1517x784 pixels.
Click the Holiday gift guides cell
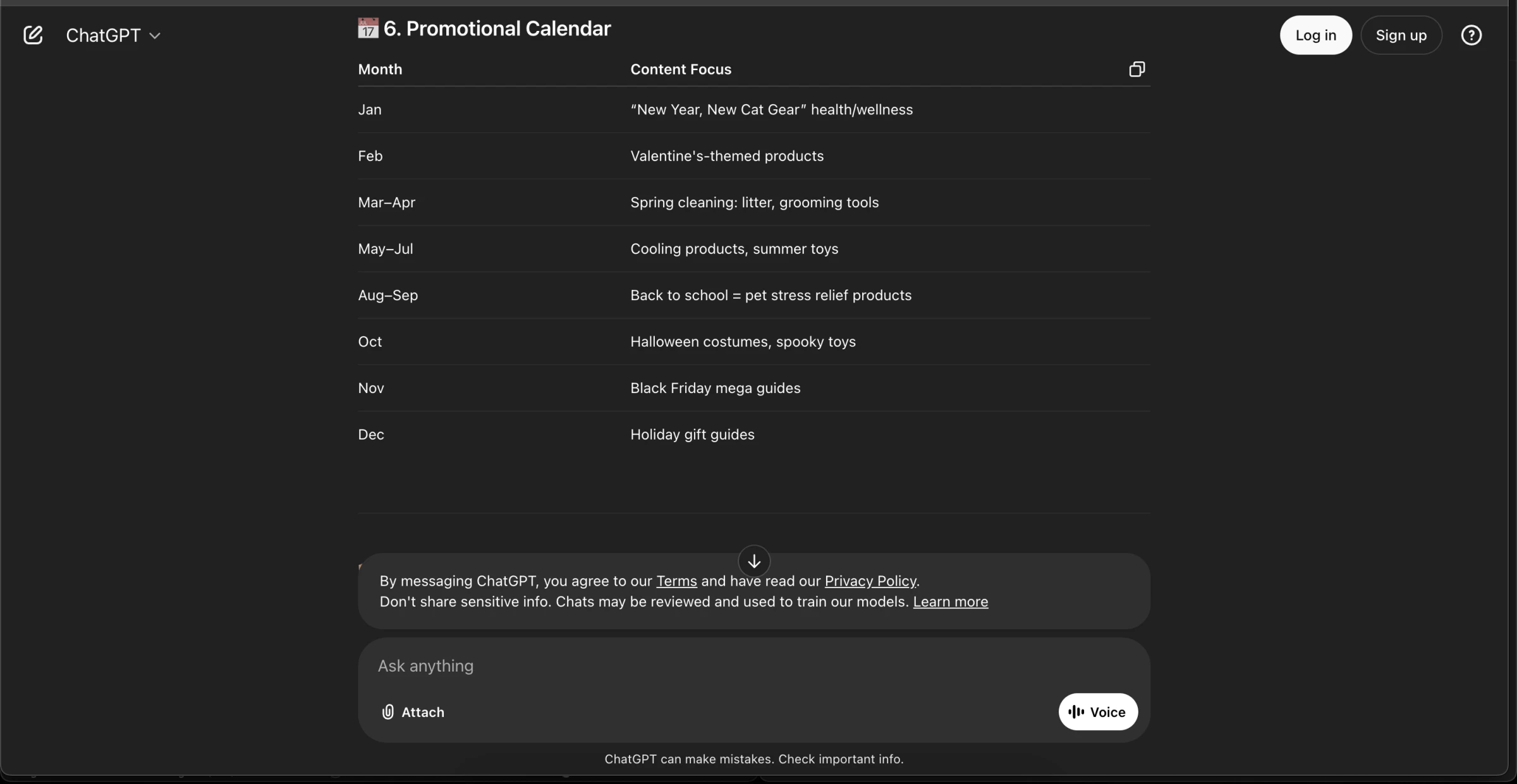(x=692, y=435)
